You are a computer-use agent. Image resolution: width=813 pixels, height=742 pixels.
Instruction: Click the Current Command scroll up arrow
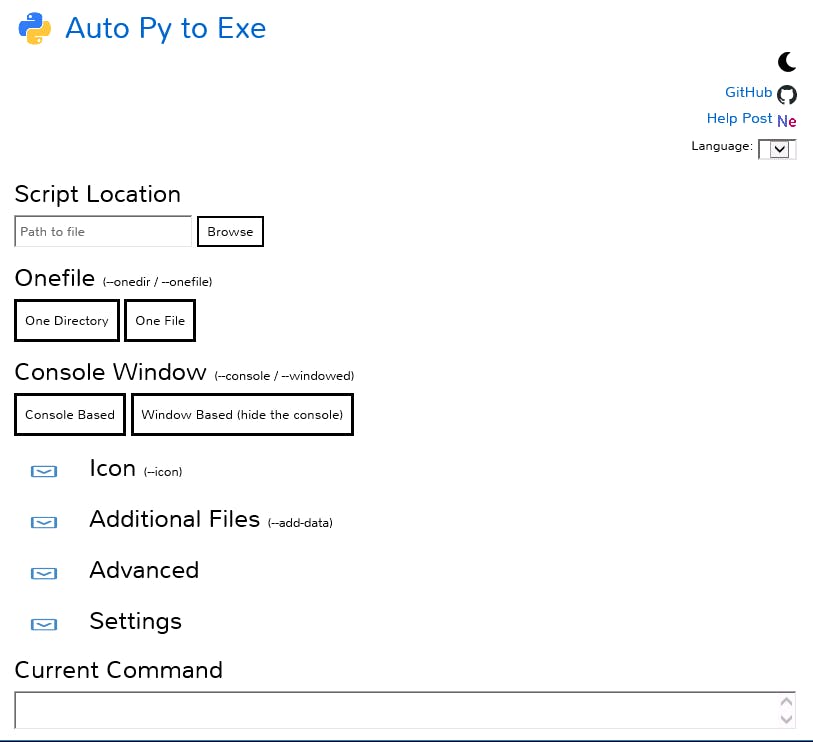(786, 702)
